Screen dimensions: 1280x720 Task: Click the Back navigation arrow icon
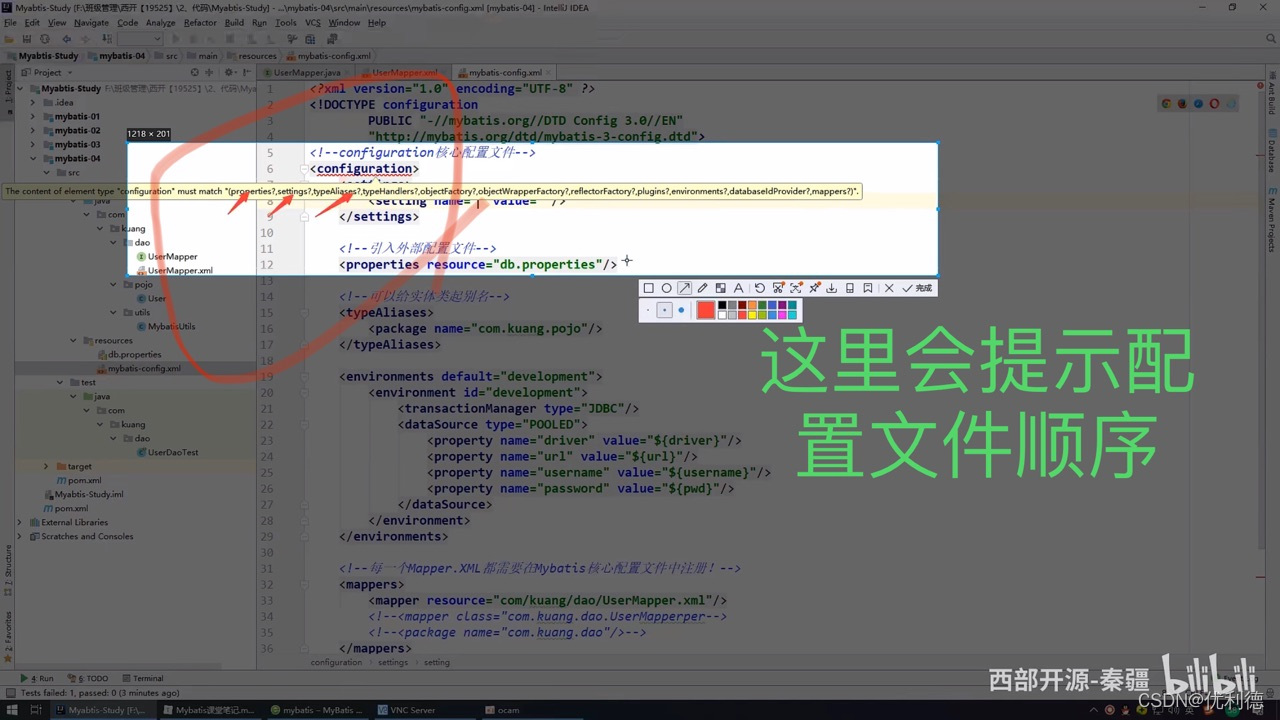pos(67,39)
